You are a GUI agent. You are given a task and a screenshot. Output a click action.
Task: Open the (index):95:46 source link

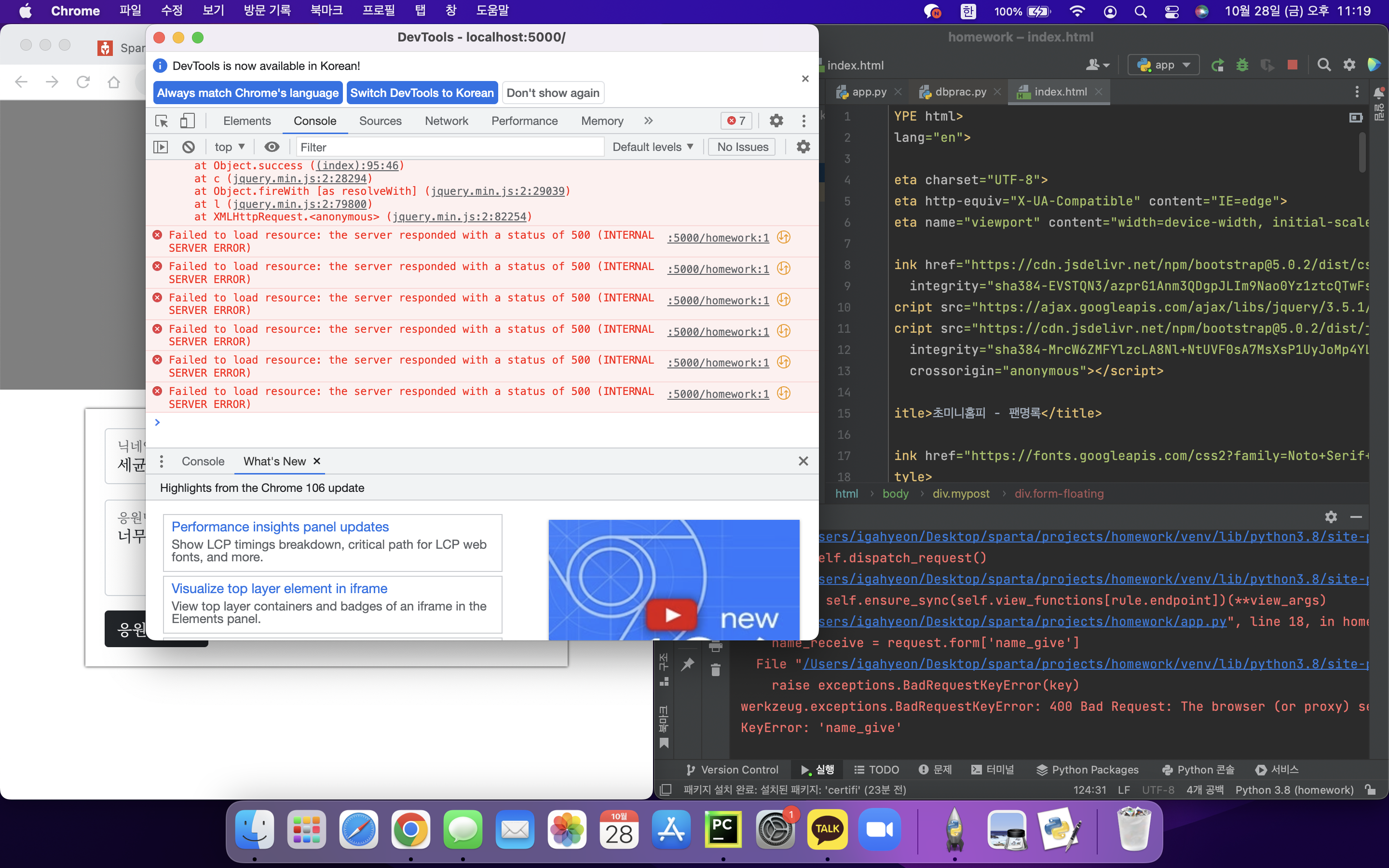[357, 165]
